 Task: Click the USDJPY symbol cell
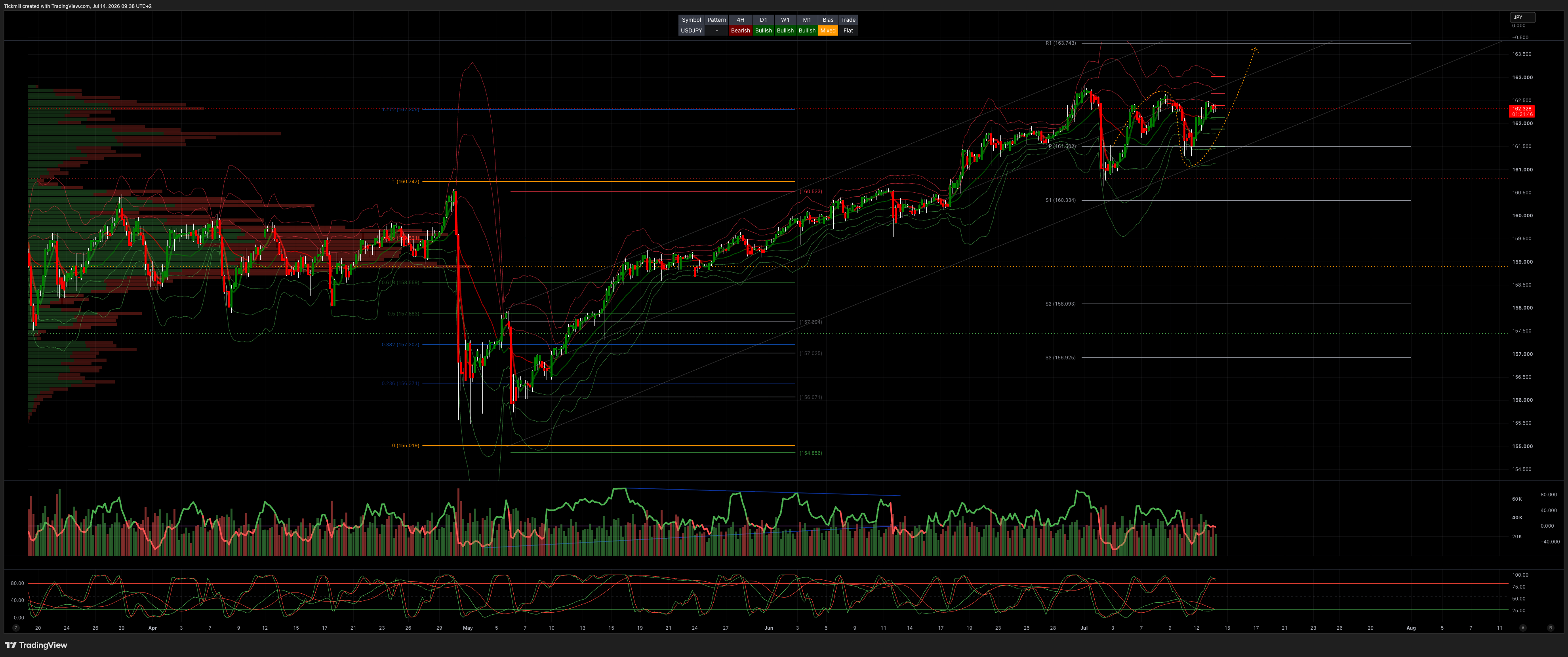691,30
